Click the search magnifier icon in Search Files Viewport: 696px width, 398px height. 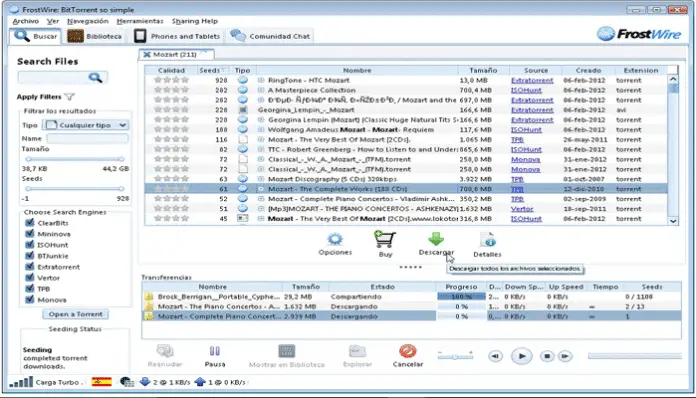95,78
